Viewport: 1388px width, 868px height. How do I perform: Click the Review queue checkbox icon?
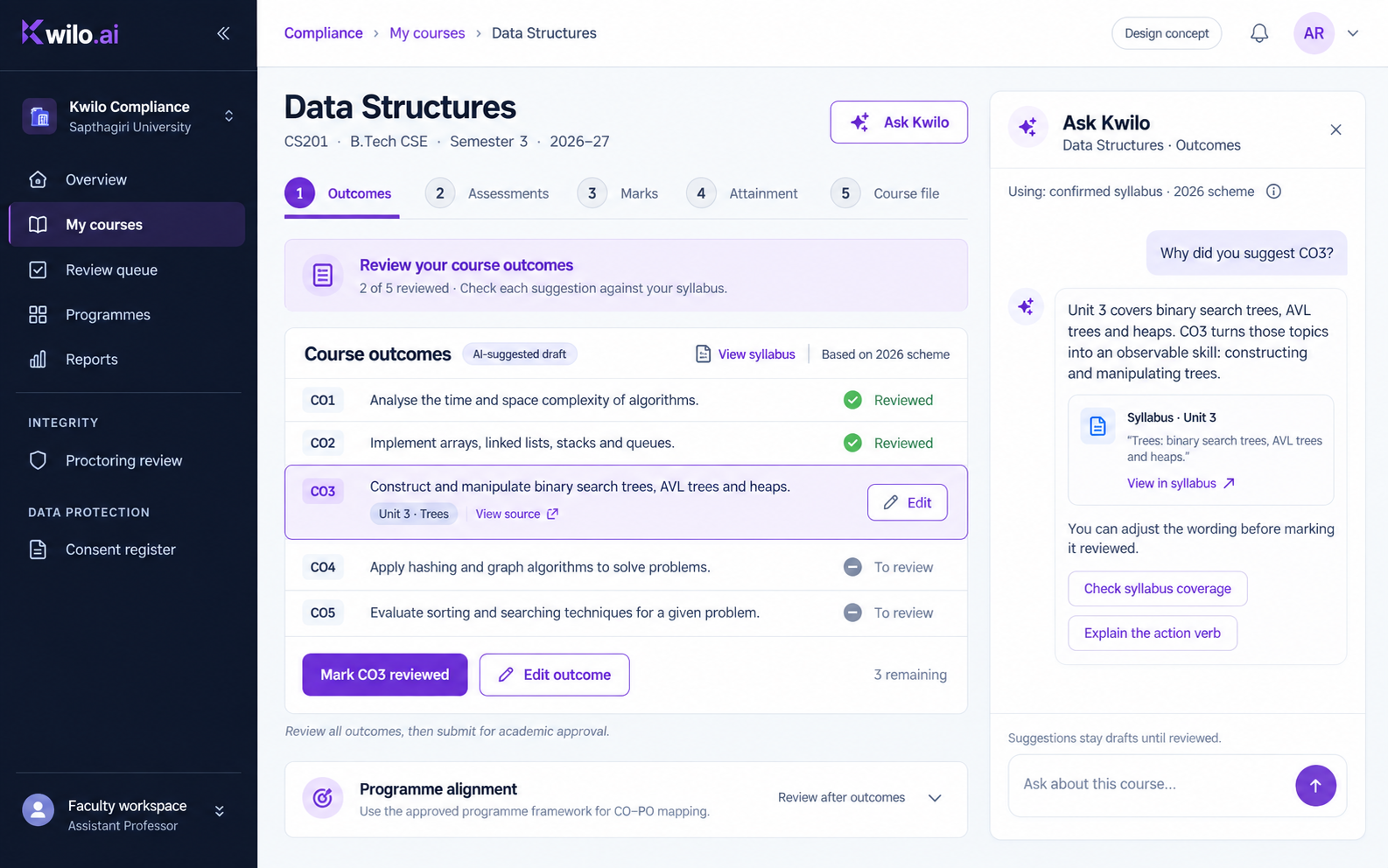point(38,269)
